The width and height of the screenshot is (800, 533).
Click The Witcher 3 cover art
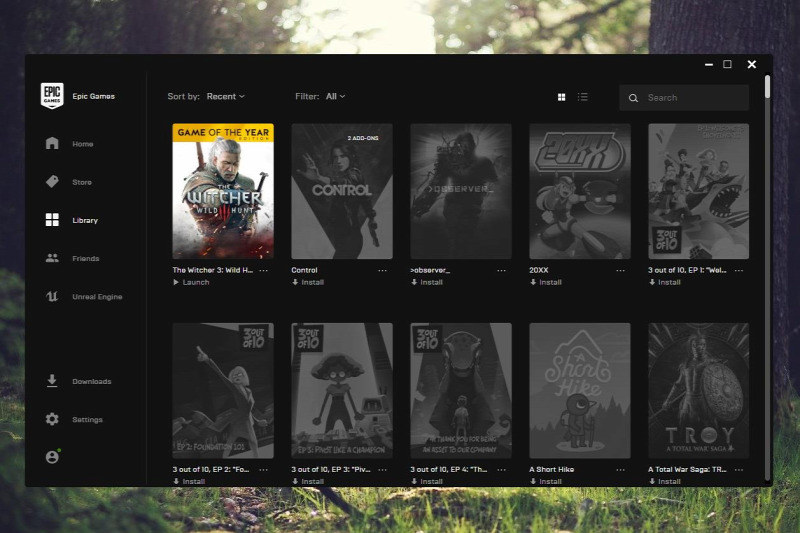click(223, 191)
